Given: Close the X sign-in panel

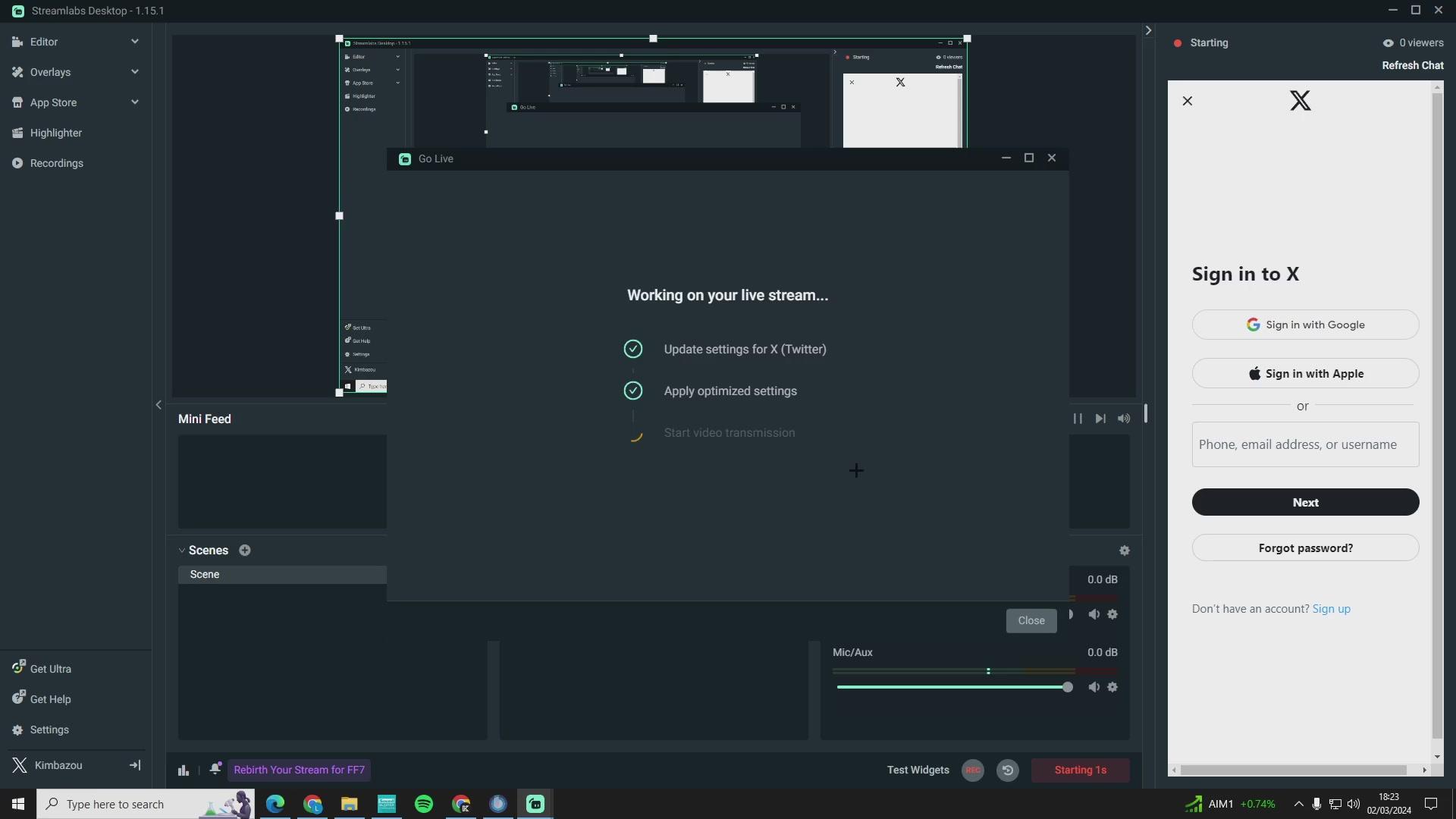Looking at the screenshot, I should (x=1188, y=101).
